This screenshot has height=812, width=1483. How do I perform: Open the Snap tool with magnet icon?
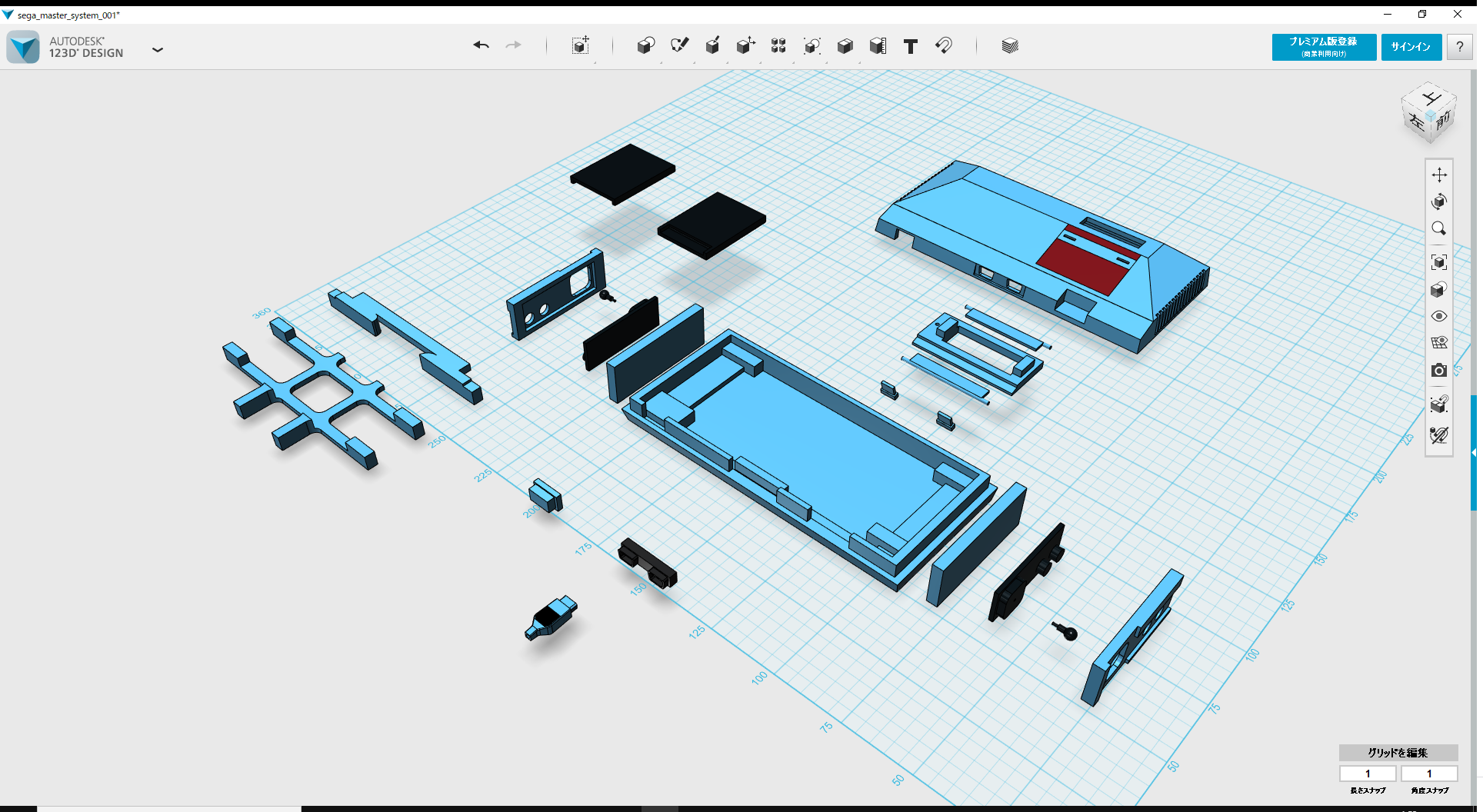click(944, 46)
